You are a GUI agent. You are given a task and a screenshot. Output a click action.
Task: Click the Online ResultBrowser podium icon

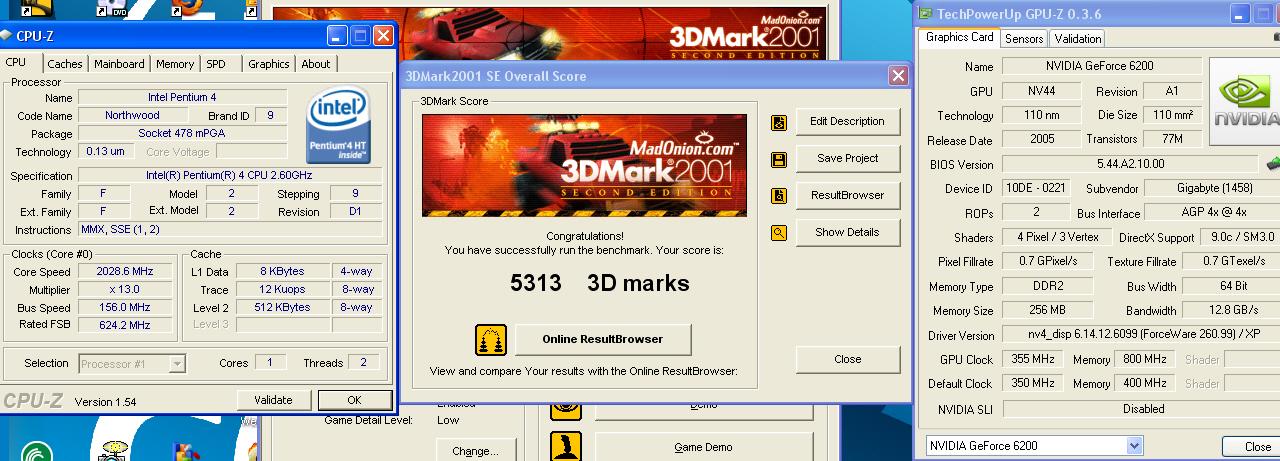[490, 340]
